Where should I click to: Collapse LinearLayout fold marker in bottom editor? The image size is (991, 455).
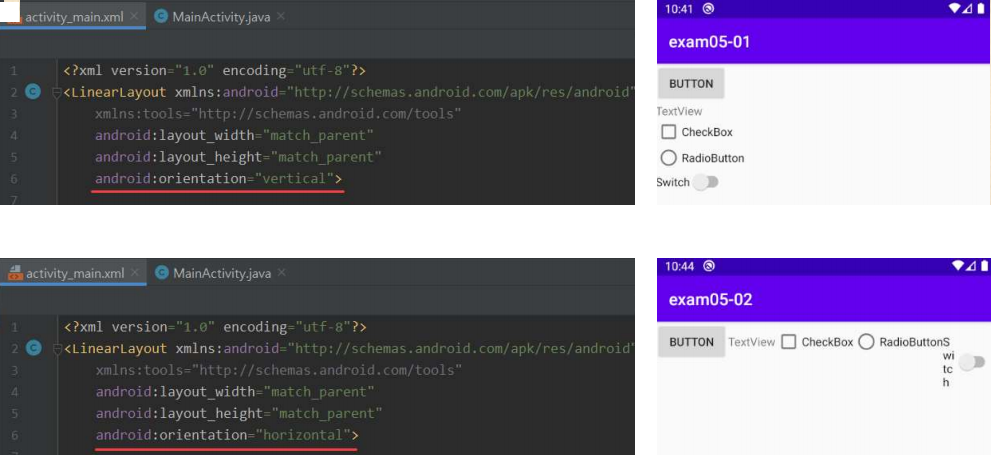coord(56,348)
